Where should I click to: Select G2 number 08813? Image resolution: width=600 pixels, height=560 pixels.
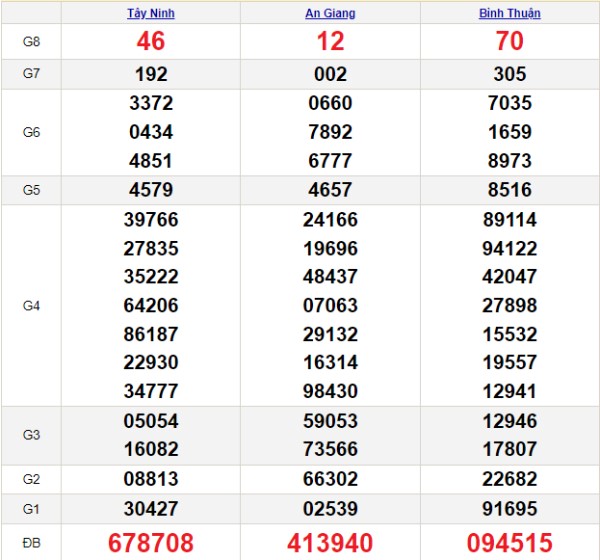tap(150, 479)
